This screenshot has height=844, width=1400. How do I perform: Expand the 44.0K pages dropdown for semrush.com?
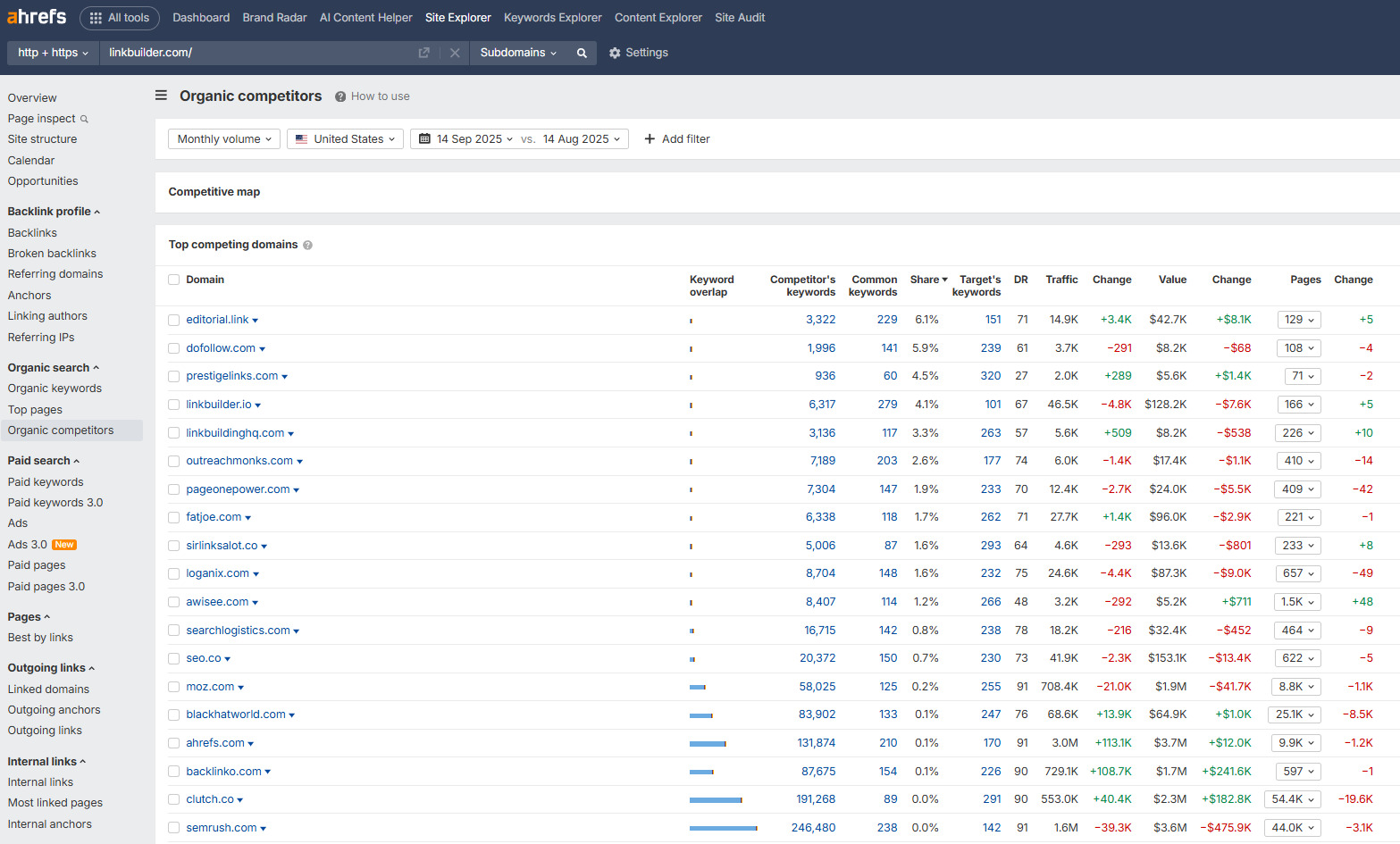pyautogui.click(x=1293, y=828)
